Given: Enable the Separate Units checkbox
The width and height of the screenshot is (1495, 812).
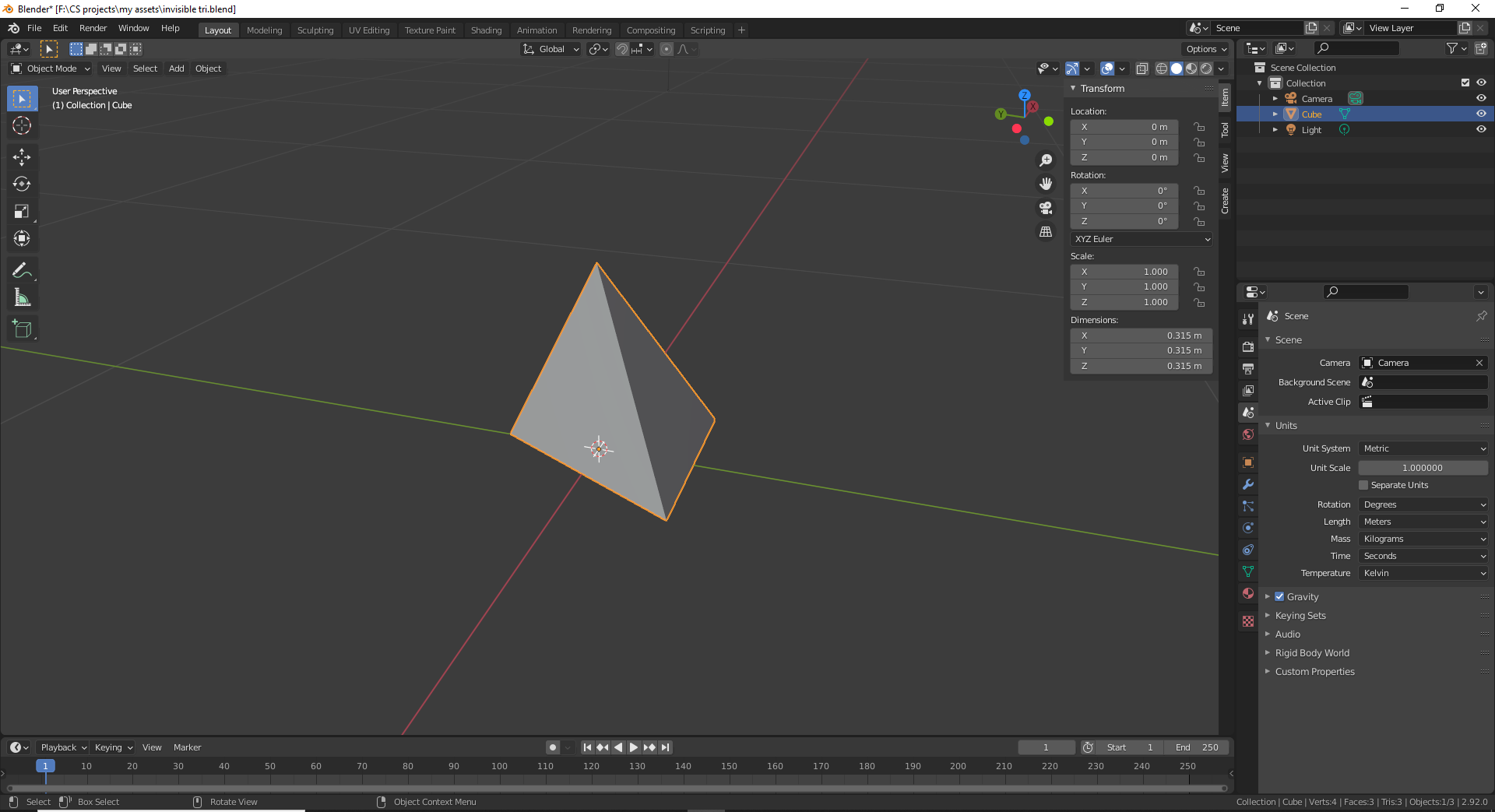Looking at the screenshot, I should tap(1363, 485).
